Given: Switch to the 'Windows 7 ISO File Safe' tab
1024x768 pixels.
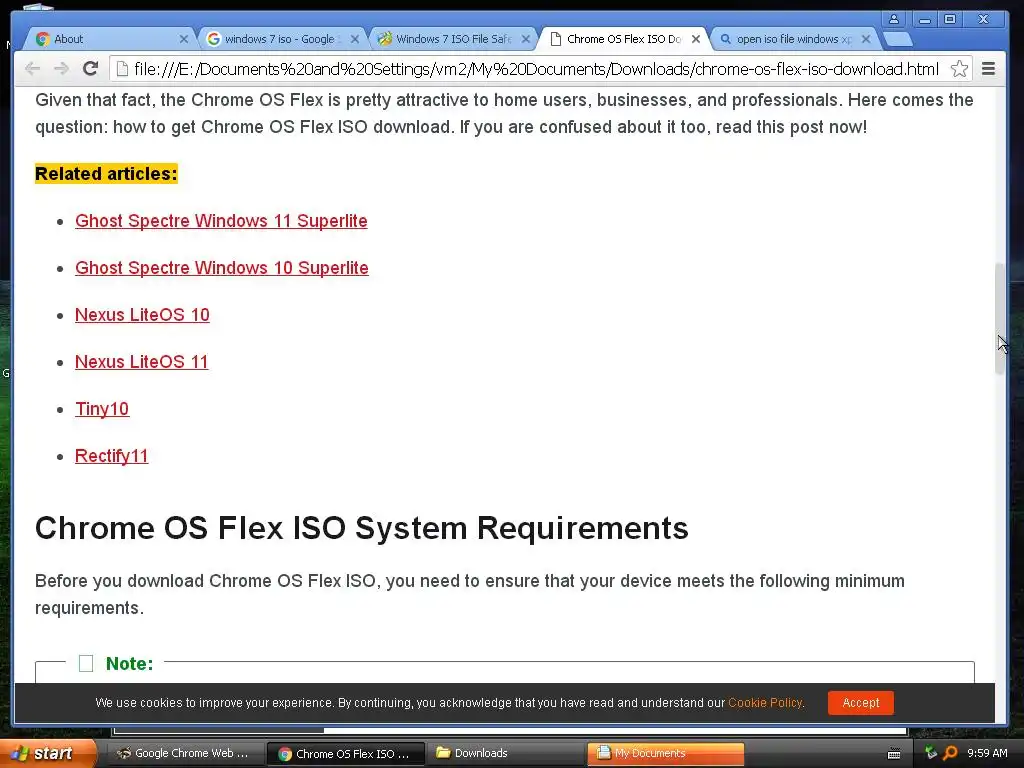Looking at the screenshot, I should (451, 39).
